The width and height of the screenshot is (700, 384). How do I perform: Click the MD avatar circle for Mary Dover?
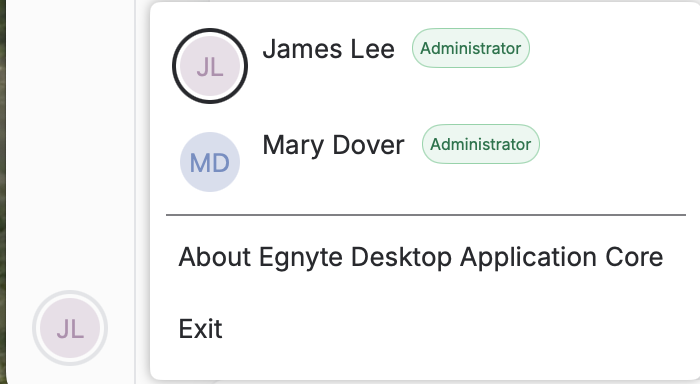point(210,162)
